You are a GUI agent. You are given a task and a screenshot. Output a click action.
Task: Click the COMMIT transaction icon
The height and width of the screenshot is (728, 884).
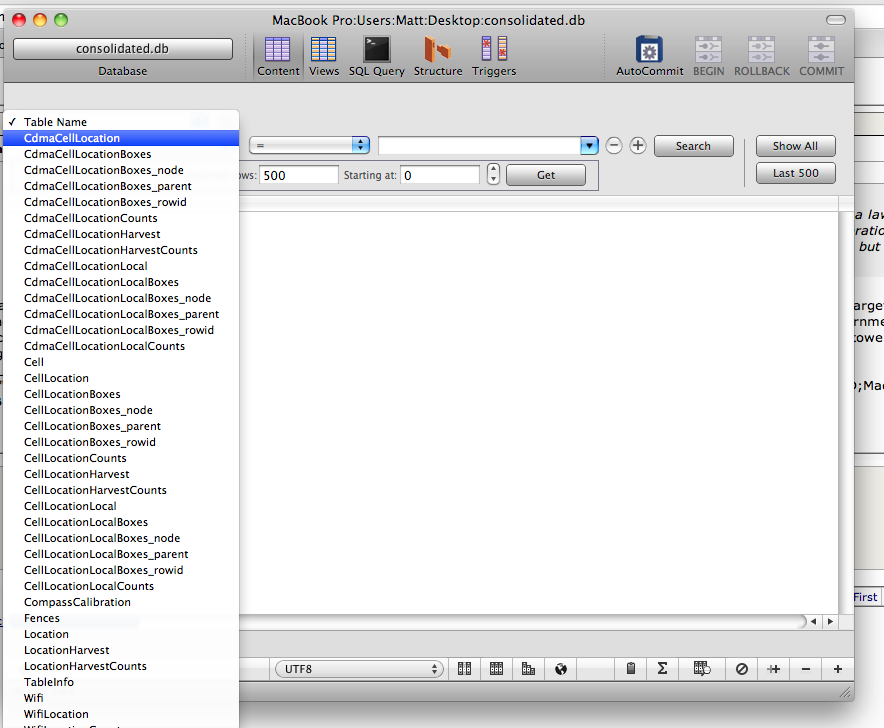pyautogui.click(x=821, y=56)
